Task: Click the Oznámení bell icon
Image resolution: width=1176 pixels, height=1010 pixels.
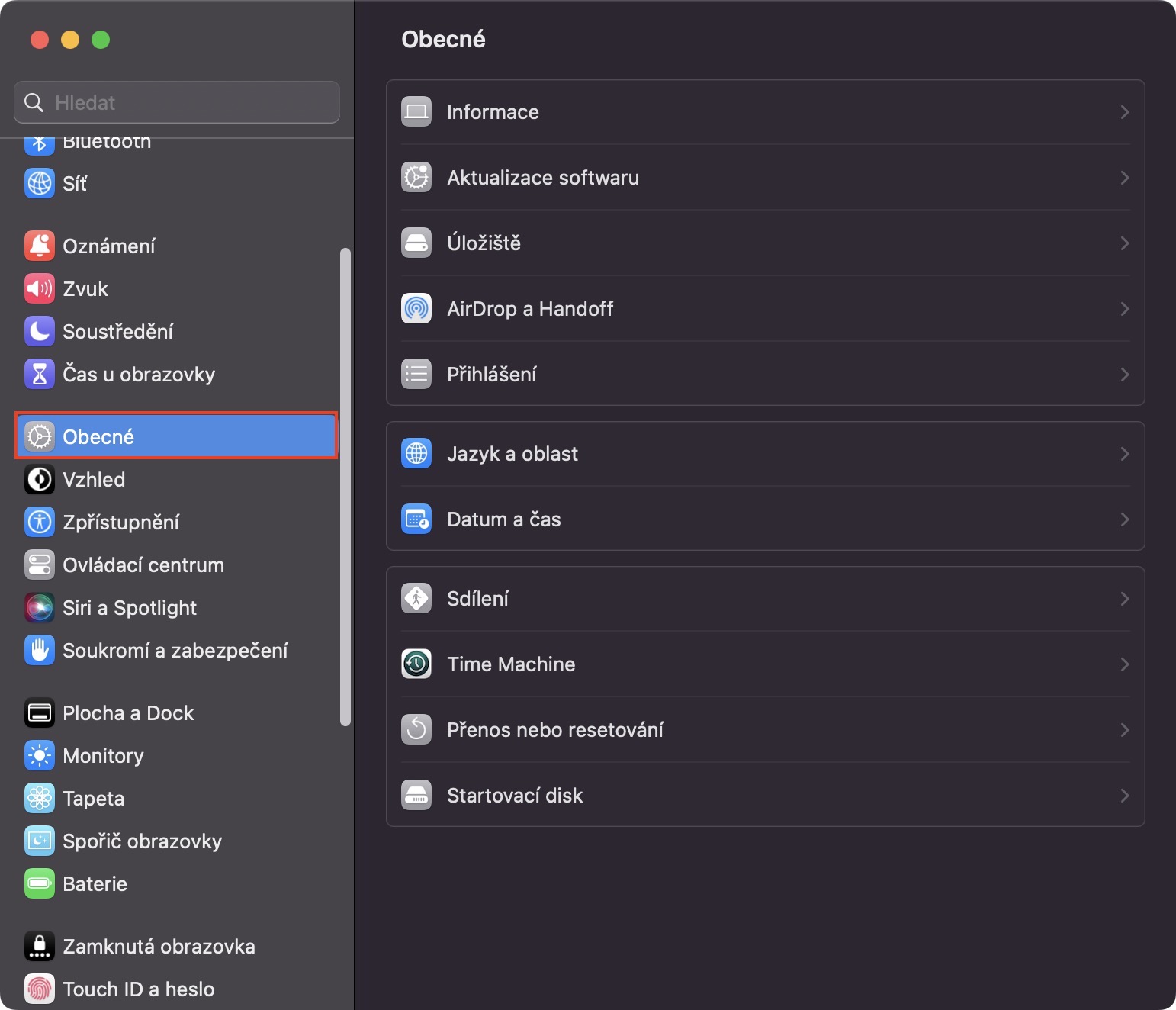Action: pyautogui.click(x=40, y=246)
